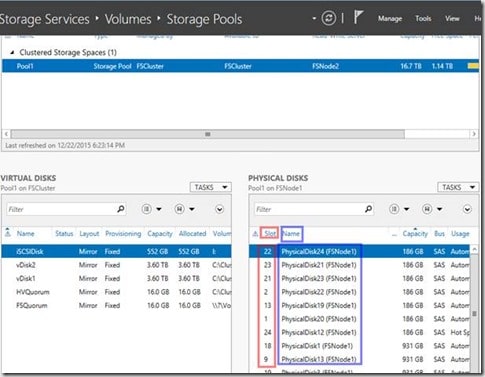Open dropdown arrow next to Physical Disks saved queries
The height and width of the screenshot is (377, 485).
point(439,209)
